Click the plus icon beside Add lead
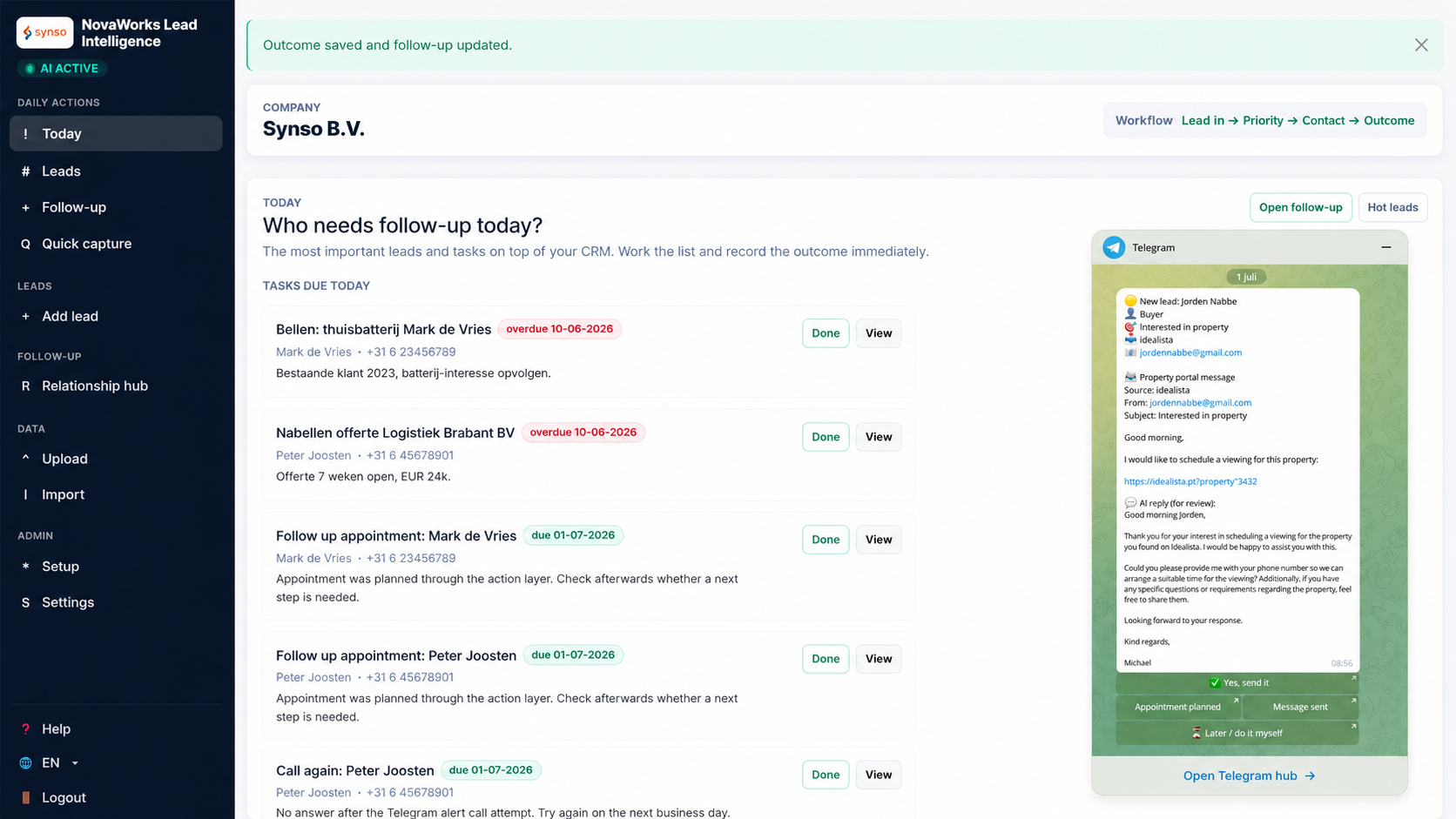Image resolution: width=1456 pixels, height=819 pixels. point(25,316)
